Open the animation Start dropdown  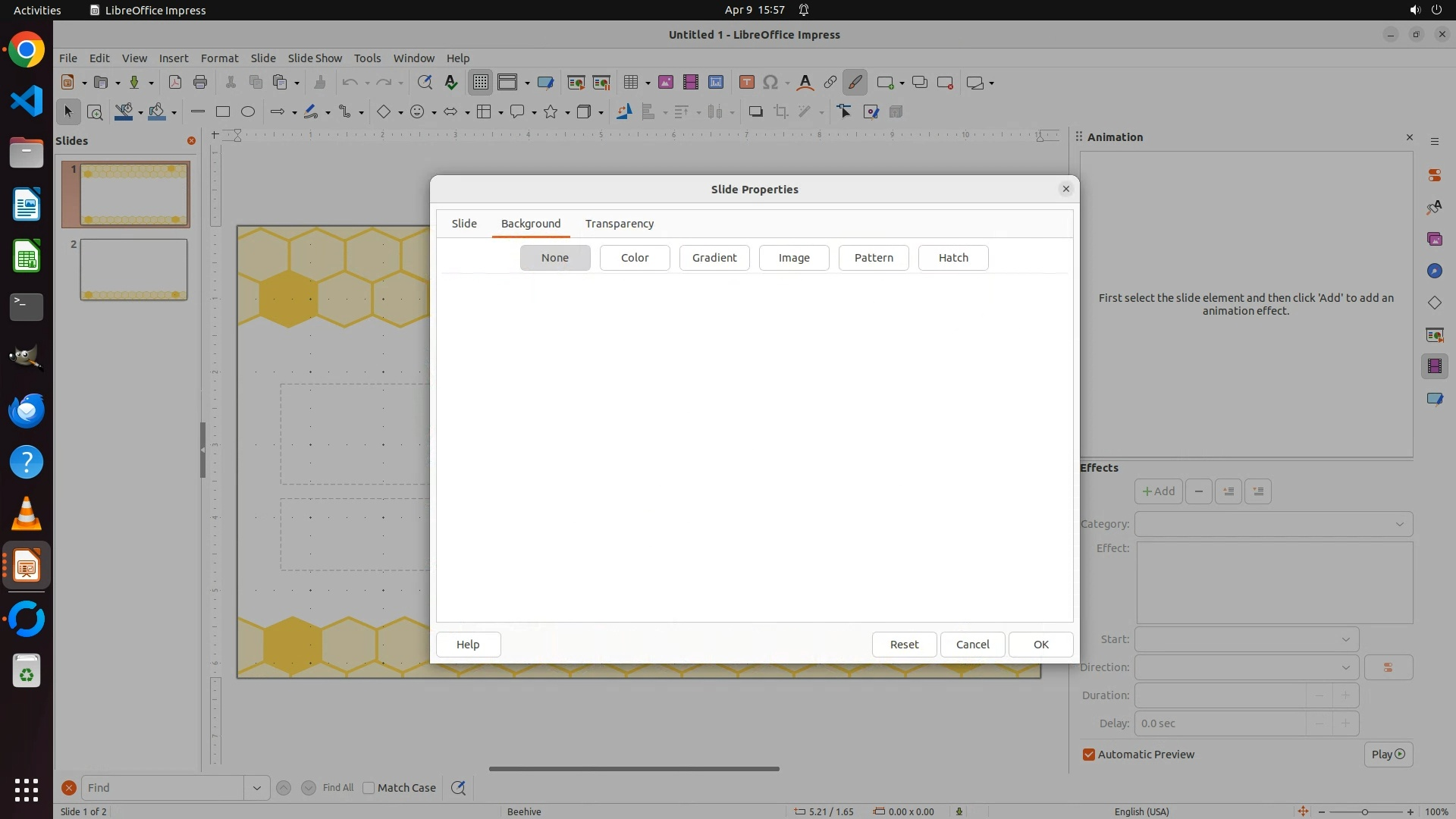1246,639
